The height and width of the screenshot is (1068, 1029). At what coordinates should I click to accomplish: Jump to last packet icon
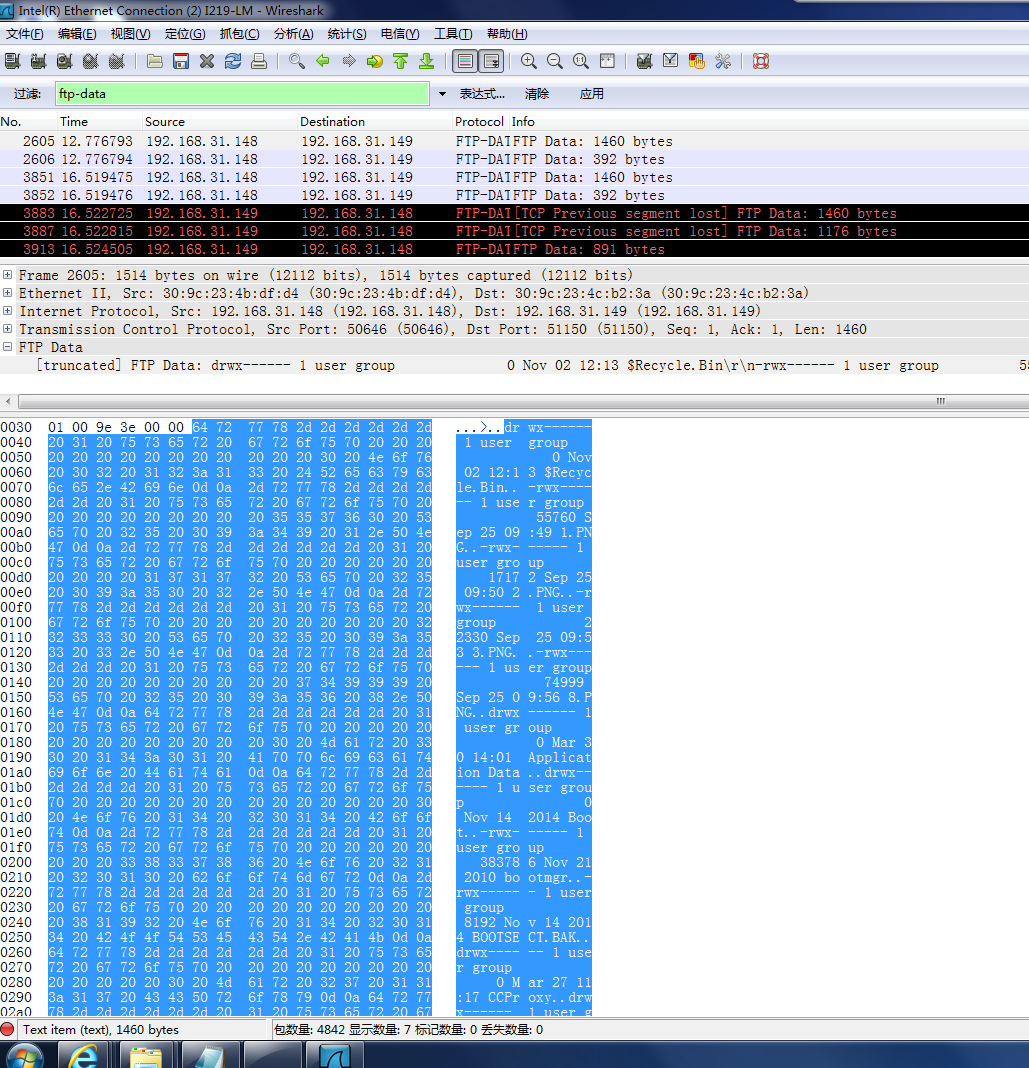point(427,61)
